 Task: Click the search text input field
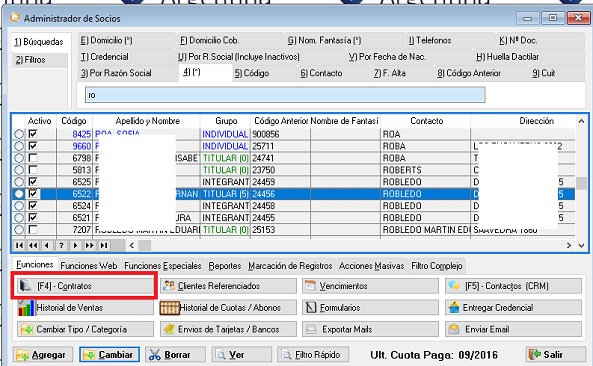click(285, 95)
